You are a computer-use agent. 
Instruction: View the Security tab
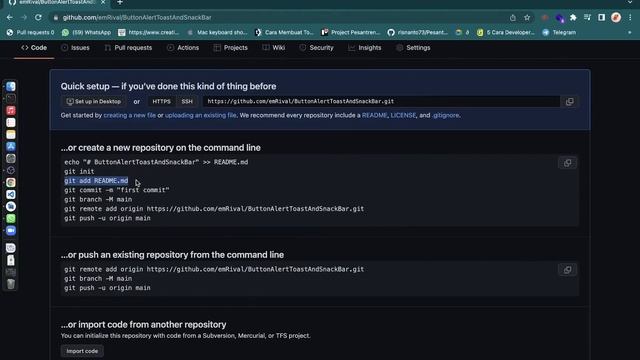pos(316,48)
